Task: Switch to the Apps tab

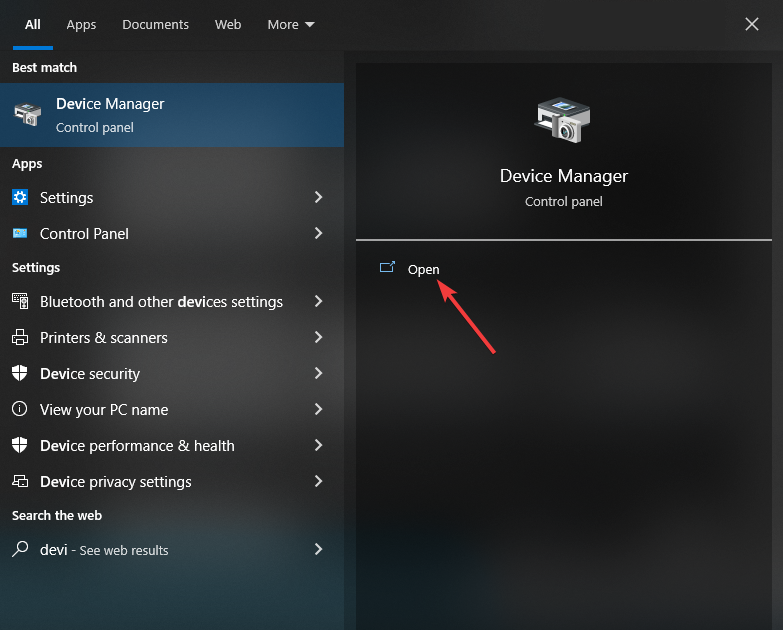Action: pyautogui.click(x=81, y=24)
